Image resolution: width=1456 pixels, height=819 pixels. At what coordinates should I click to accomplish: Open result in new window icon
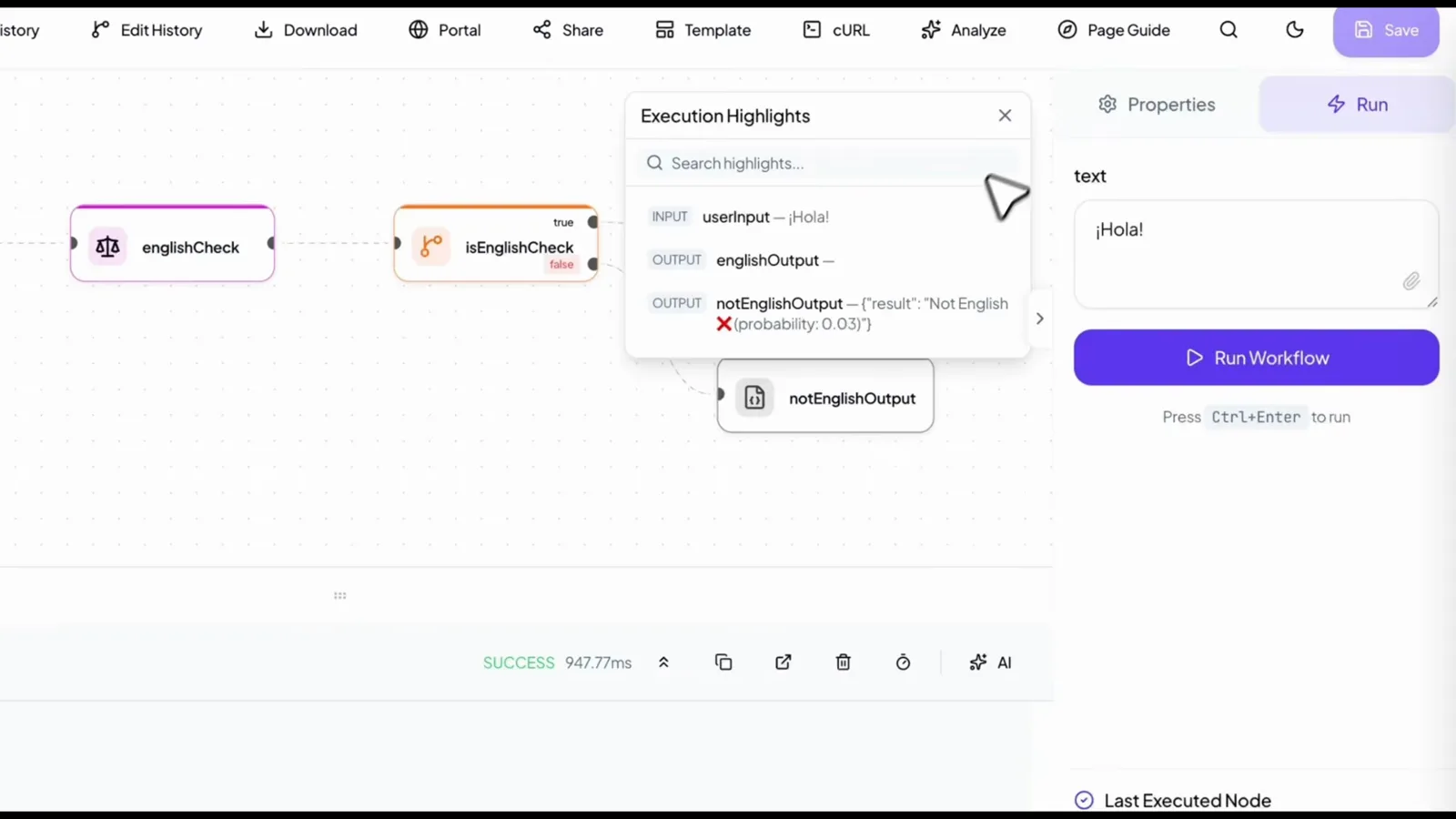tap(784, 662)
